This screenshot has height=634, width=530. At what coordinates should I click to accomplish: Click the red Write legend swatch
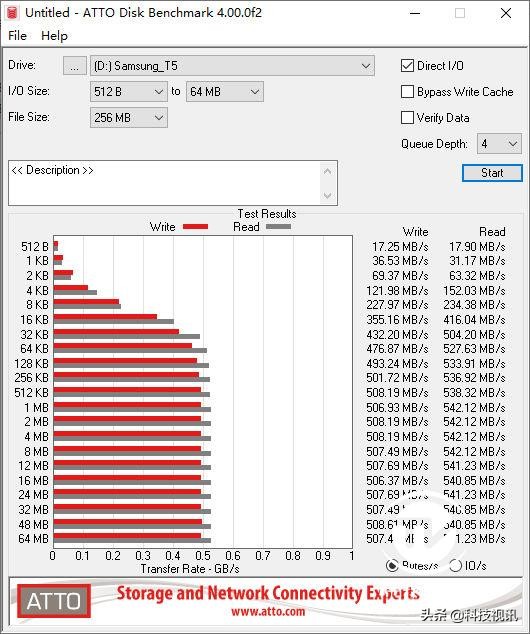click(x=195, y=226)
